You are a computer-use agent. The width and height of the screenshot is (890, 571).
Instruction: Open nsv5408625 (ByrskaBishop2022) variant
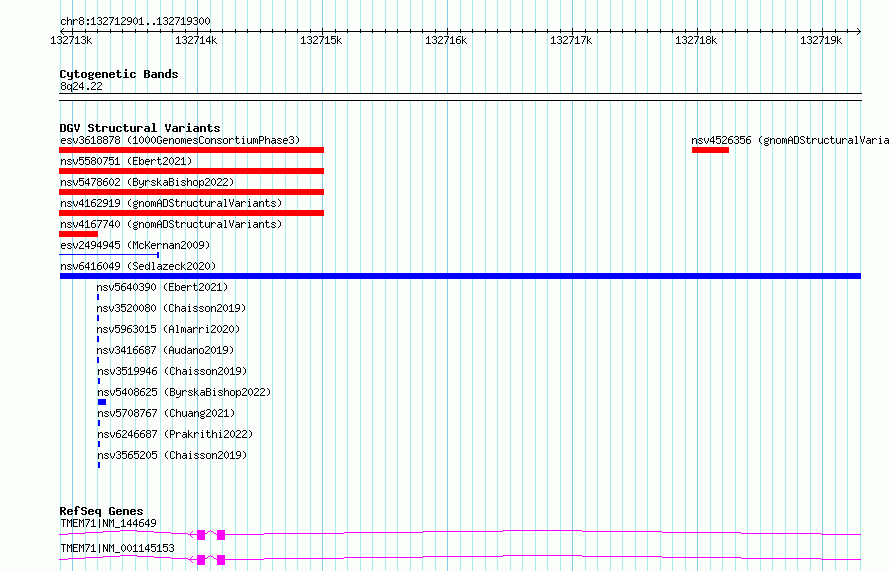(x=184, y=392)
